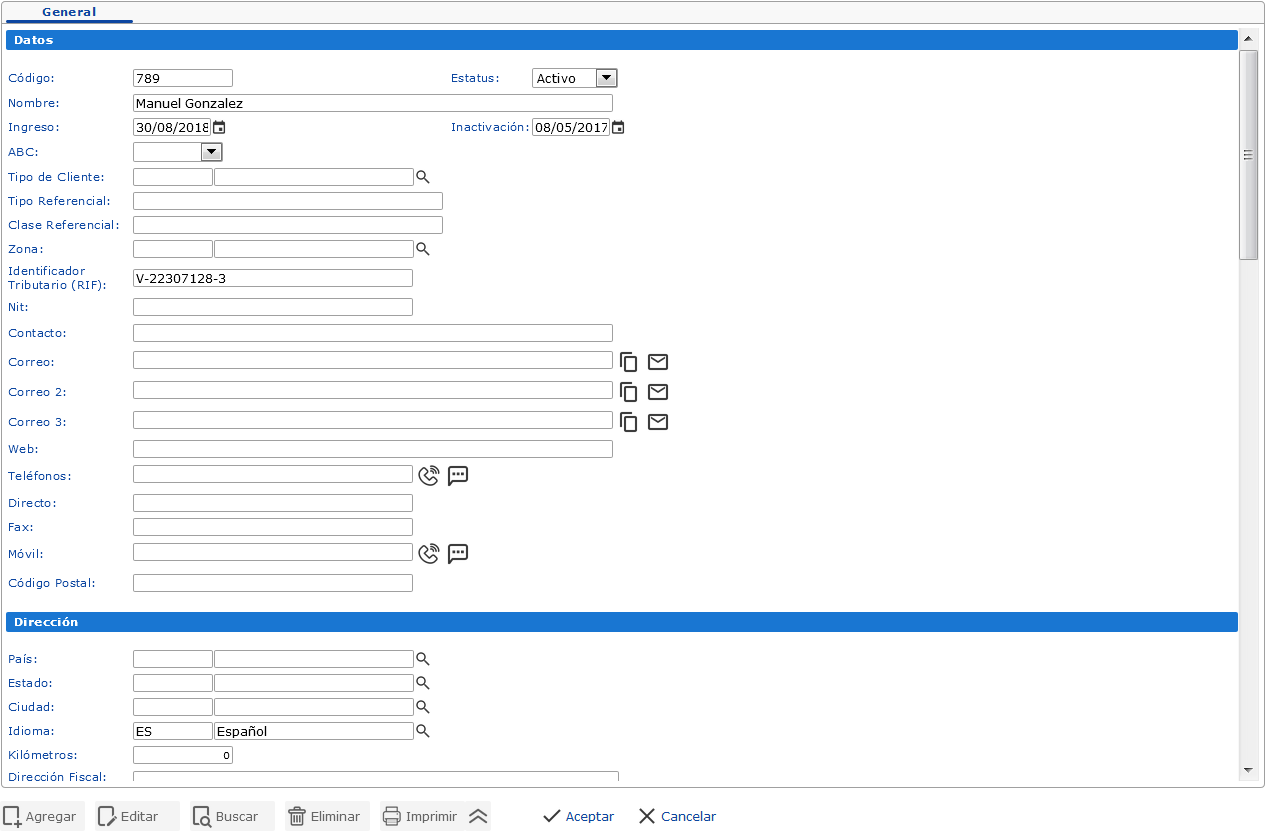This screenshot has width=1272, height=833.
Task: Click the Correo input field
Action: [x=373, y=360]
